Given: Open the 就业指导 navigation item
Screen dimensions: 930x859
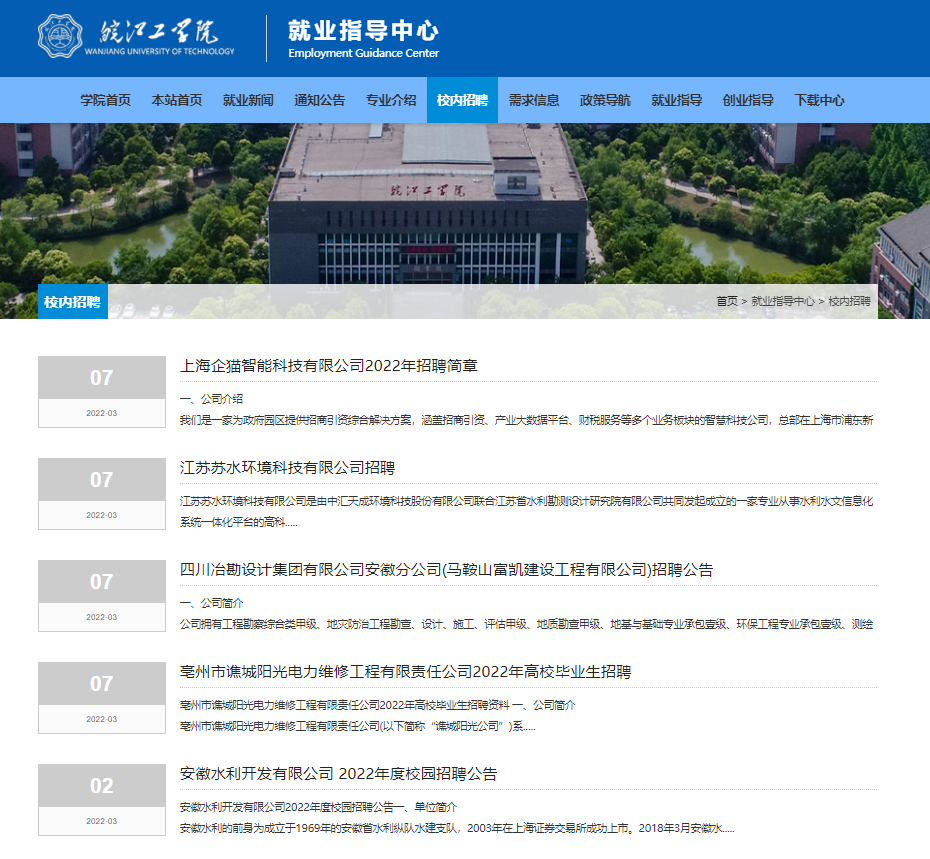Looking at the screenshot, I should pyautogui.click(x=677, y=100).
